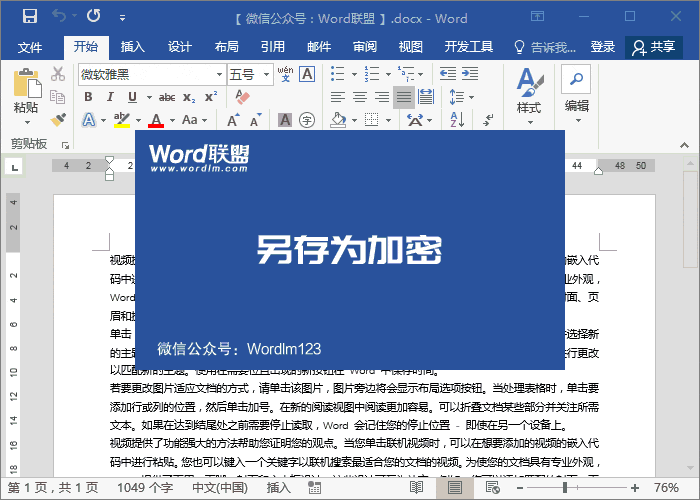
Task: Open Customize Quick Access Toolbar dropdown
Action: (x=122, y=18)
